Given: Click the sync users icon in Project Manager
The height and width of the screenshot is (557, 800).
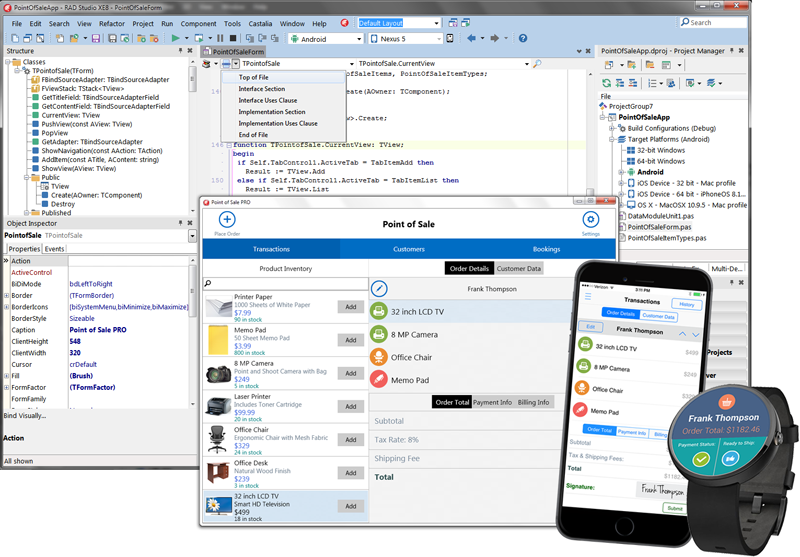Looking at the screenshot, I should tap(671, 83).
